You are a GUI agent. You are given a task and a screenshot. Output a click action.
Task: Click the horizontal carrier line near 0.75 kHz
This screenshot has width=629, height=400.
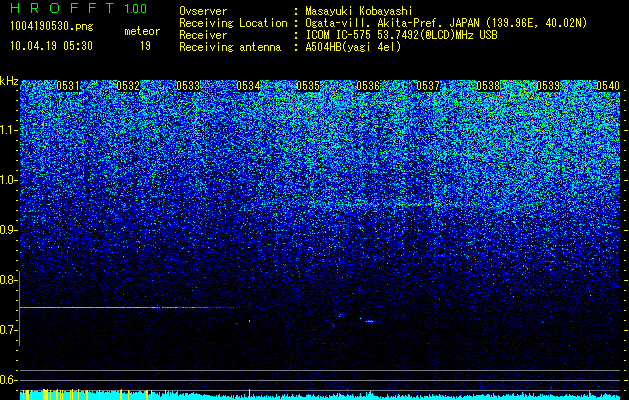point(126,307)
